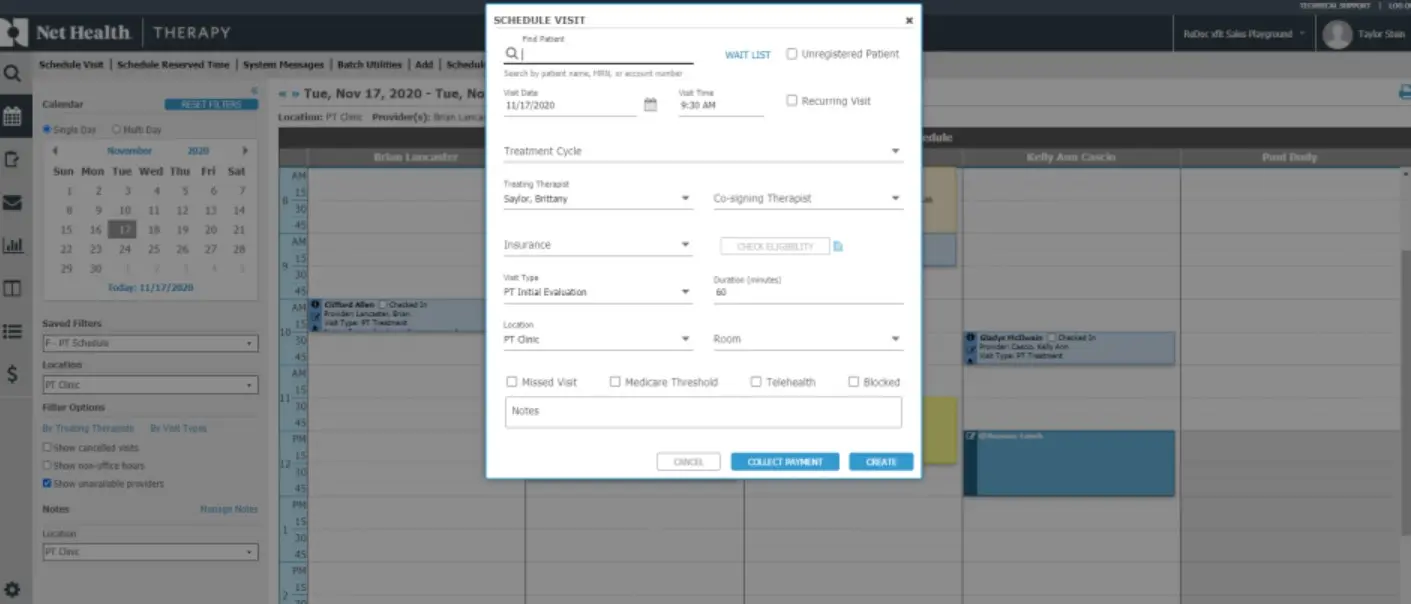The image size is (1411, 604).
Task: Click the dollar sign billing icon
Action: tap(13, 376)
